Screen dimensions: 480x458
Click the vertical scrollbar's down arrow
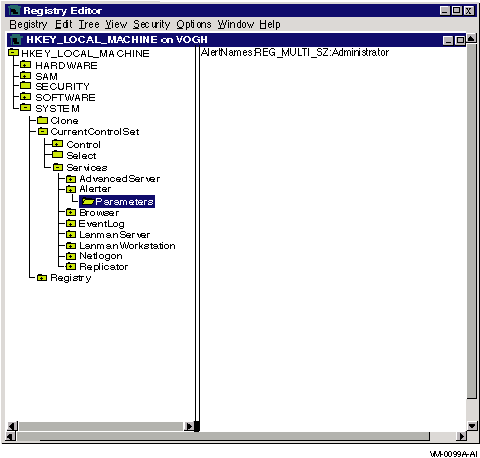pos(472,426)
